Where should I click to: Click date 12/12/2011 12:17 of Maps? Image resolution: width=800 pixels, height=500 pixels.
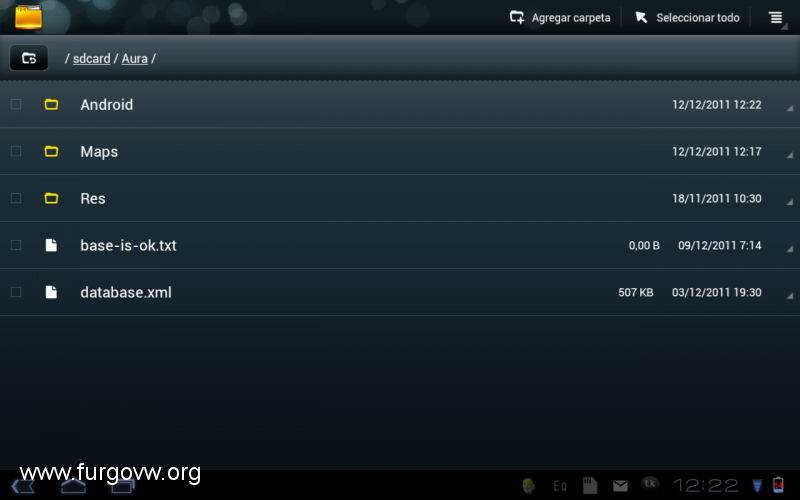(x=716, y=152)
